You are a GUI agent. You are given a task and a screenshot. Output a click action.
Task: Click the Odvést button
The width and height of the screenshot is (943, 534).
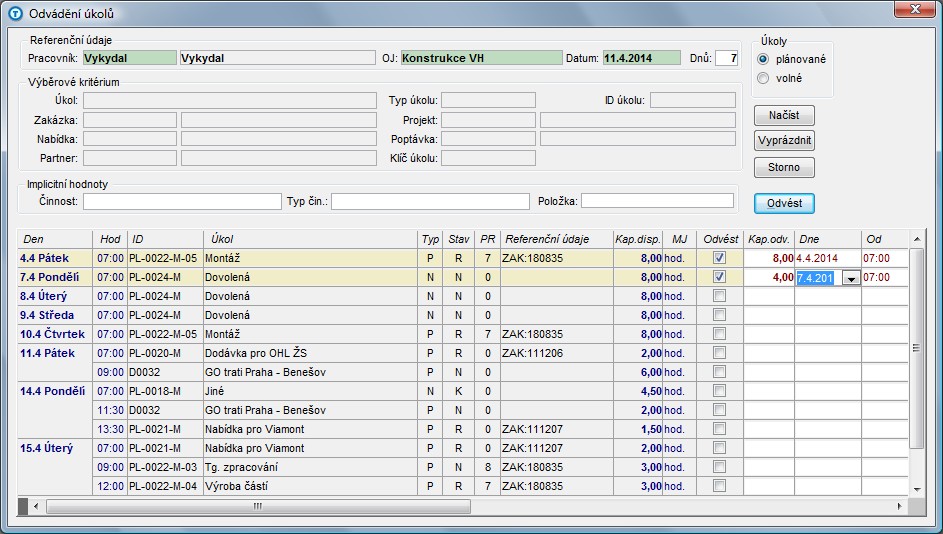tap(784, 203)
